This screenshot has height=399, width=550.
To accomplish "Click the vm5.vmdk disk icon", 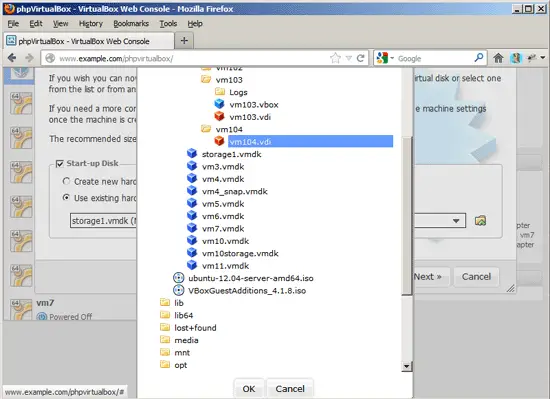I will tap(192, 203).
